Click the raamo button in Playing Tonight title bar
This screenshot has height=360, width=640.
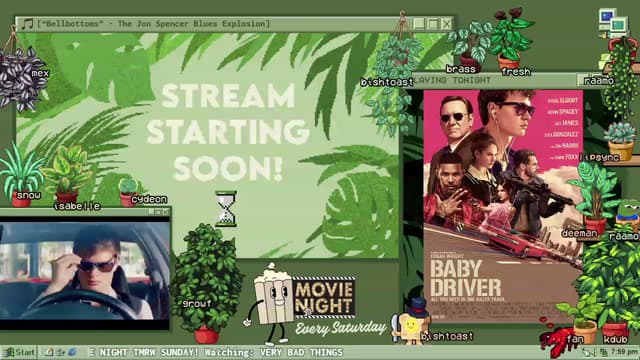tap(598, 80)
